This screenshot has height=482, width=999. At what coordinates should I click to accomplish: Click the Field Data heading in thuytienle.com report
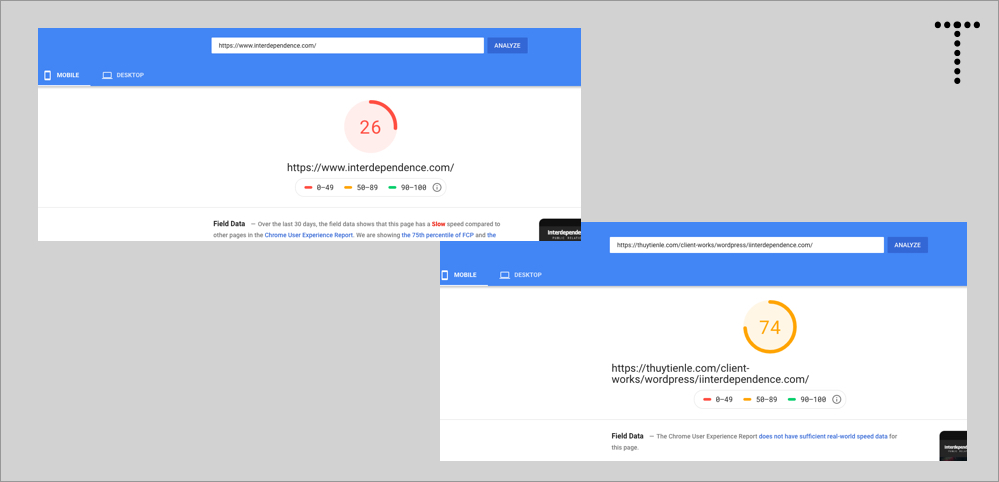[x=628, y=436]
